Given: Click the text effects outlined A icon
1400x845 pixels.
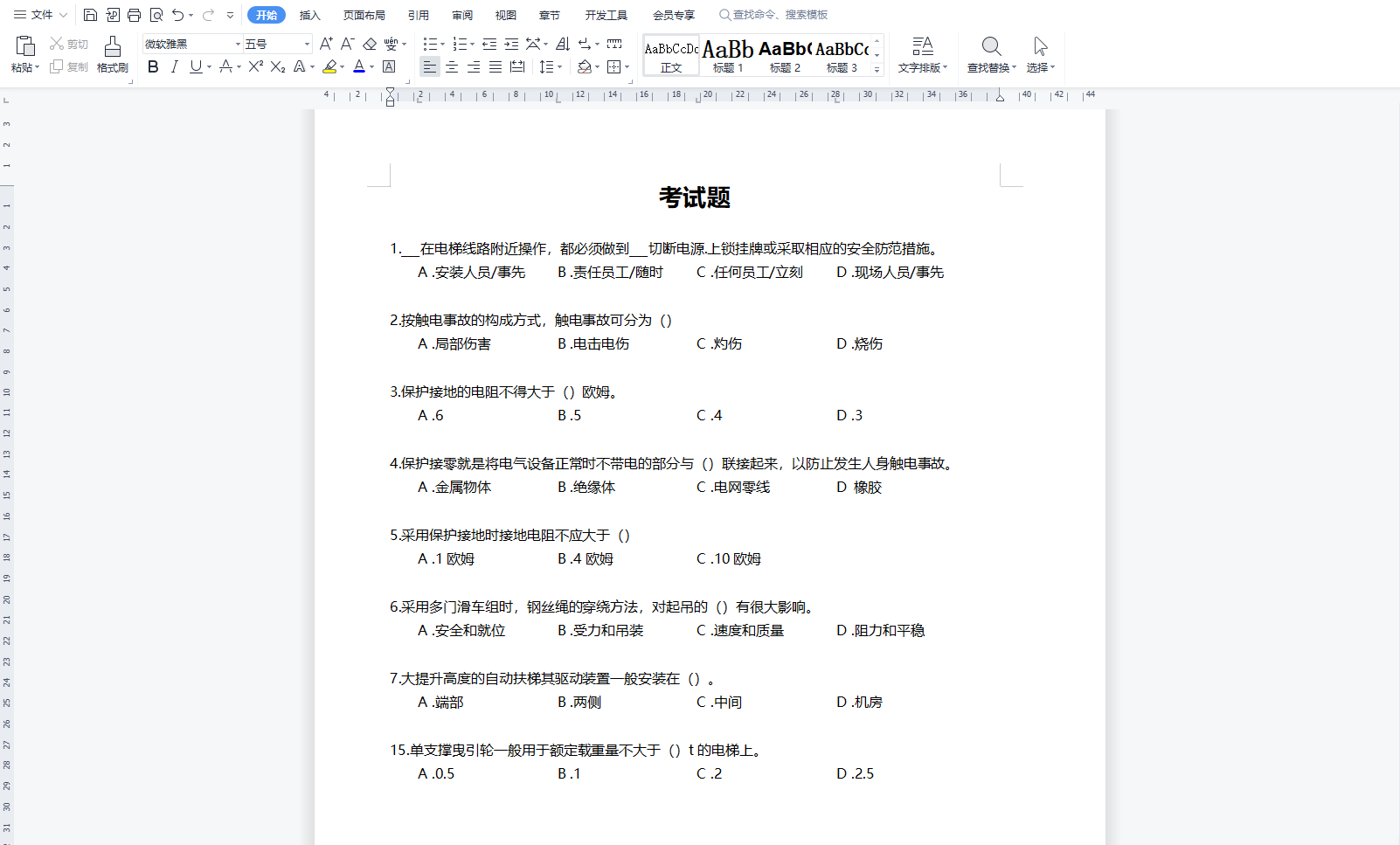Looking at the screenshot, I should (300, 66).
